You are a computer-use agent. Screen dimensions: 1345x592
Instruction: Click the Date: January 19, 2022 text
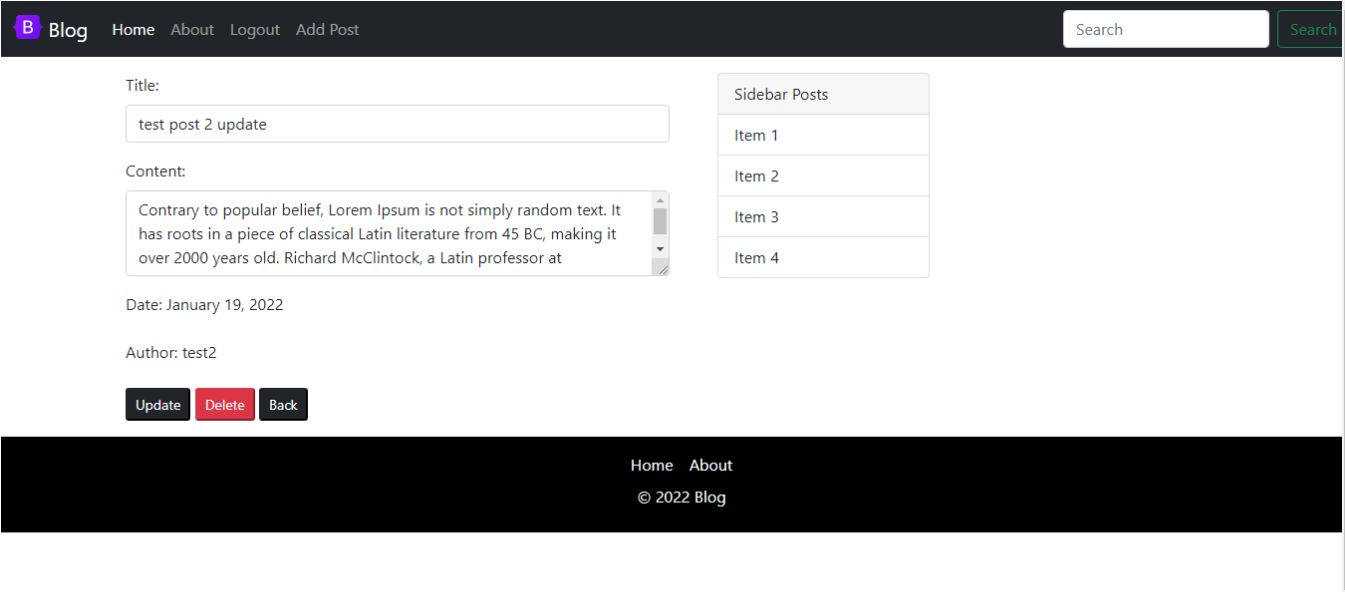205,304
